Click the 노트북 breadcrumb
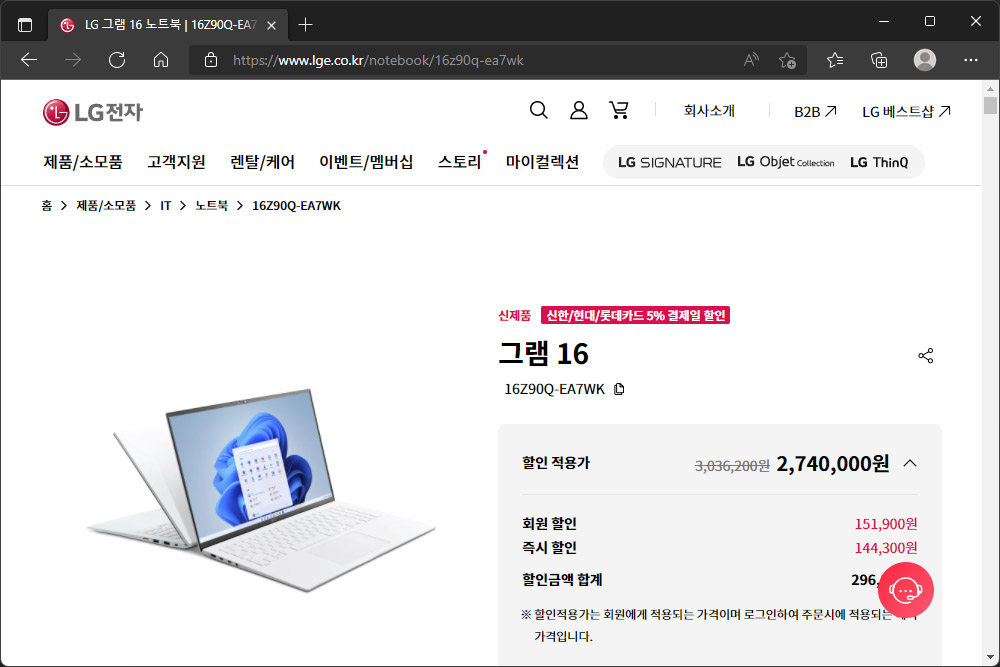1000x667 pixels. tap(211, 205)
